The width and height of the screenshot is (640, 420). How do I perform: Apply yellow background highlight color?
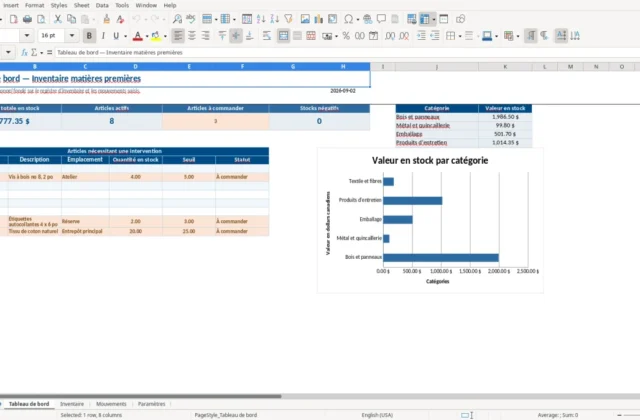[156, 36]
